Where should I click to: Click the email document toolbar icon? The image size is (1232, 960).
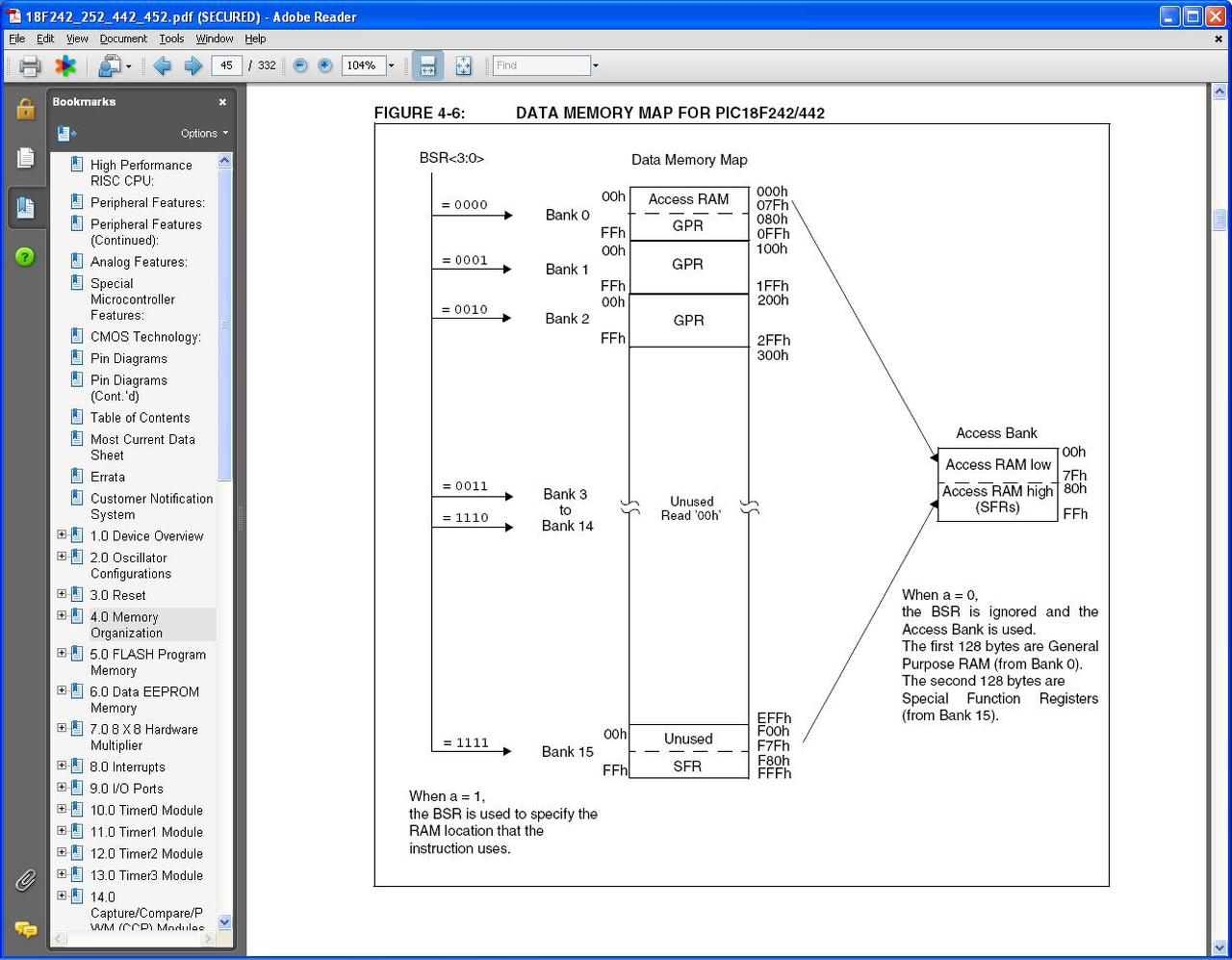109,65
